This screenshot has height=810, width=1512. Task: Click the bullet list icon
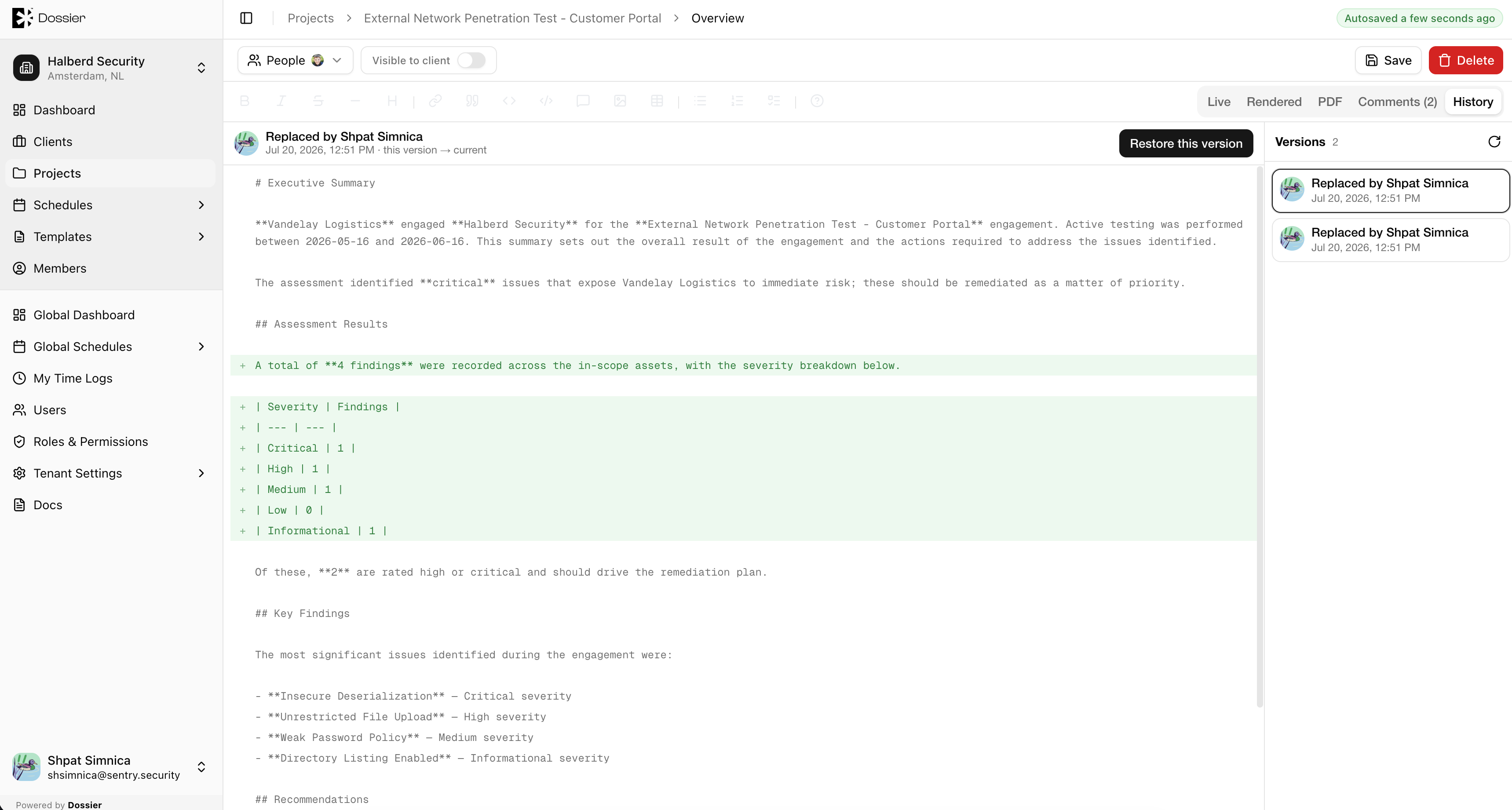pos(700,101)
